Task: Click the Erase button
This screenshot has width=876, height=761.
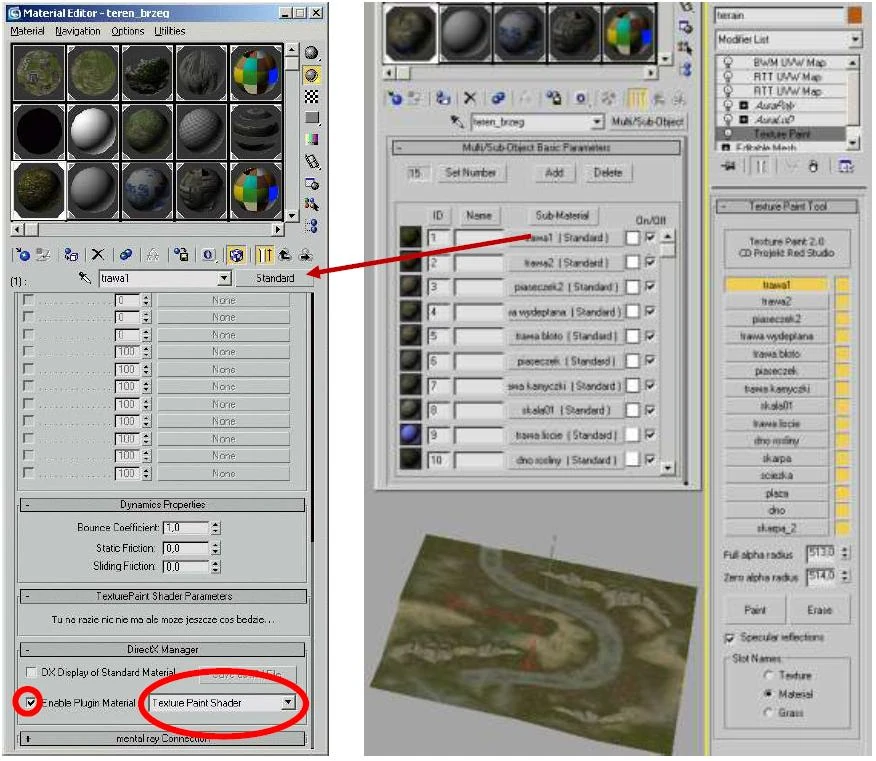Action: (x=819, y=610)
